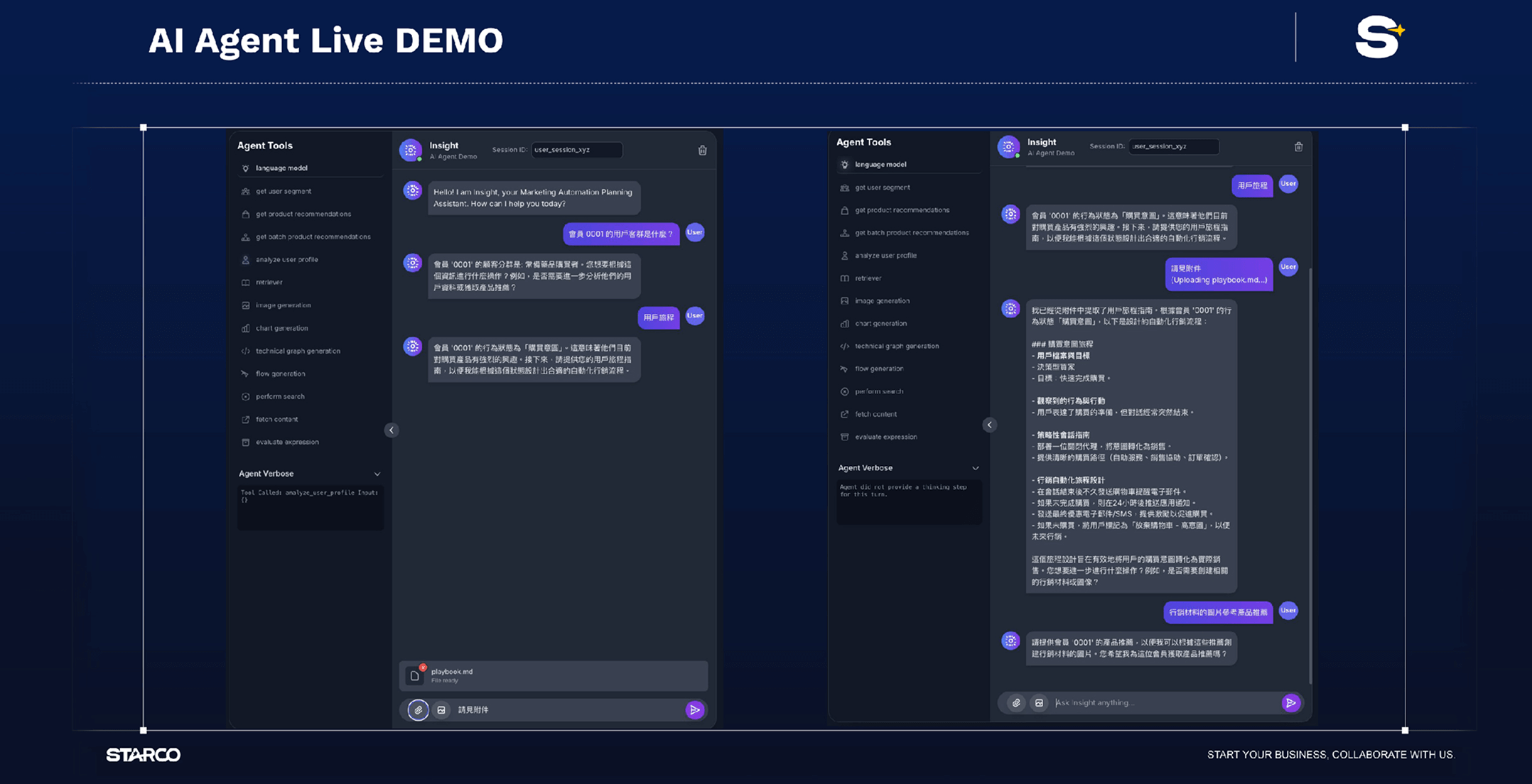
Task: Click trash icon in right chat header
Action: point(1298,146)
